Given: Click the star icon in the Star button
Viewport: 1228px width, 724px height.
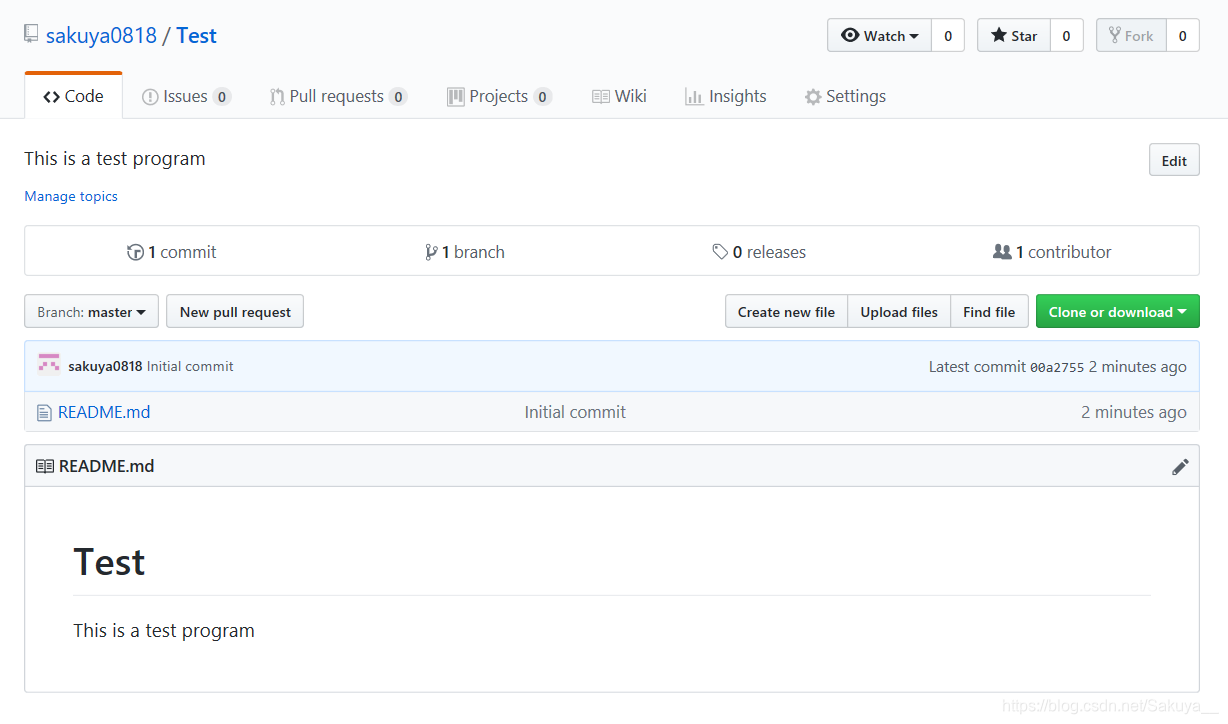Looking at the screenshot, I should coord(999,35).
